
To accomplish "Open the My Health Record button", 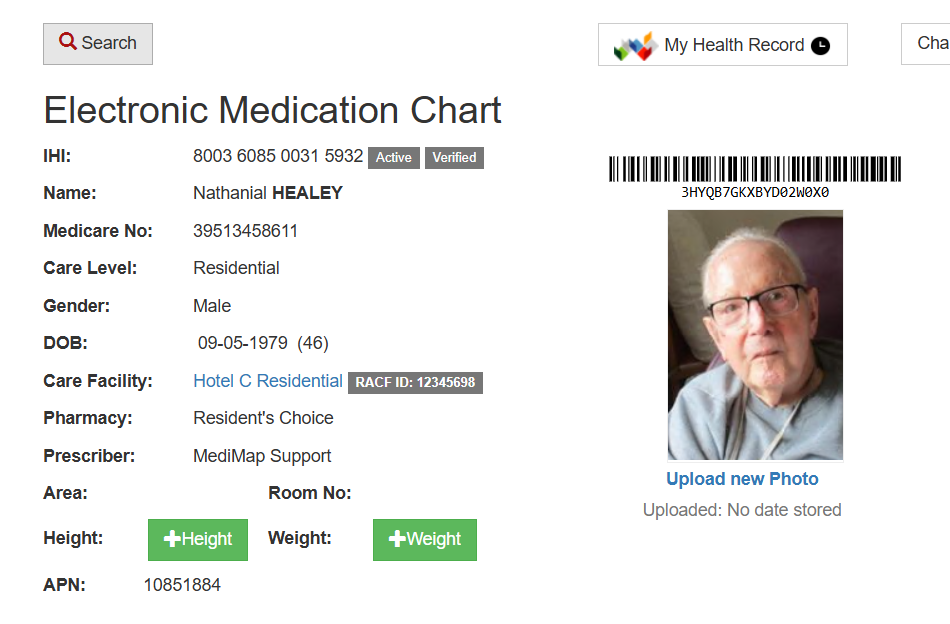I will click(722, 45).
